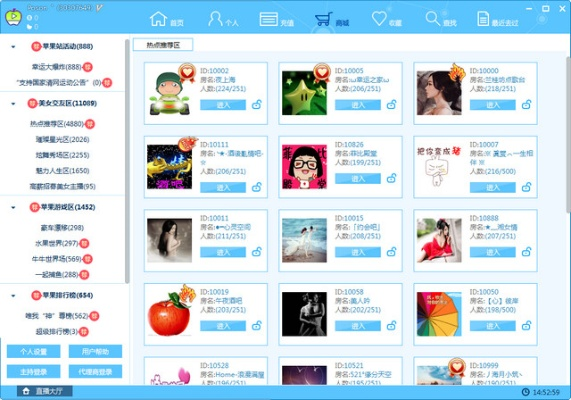The image size is (571, 400).
Task: Select 热点推荐区(4880) in the sidebar
Action: 57,124
